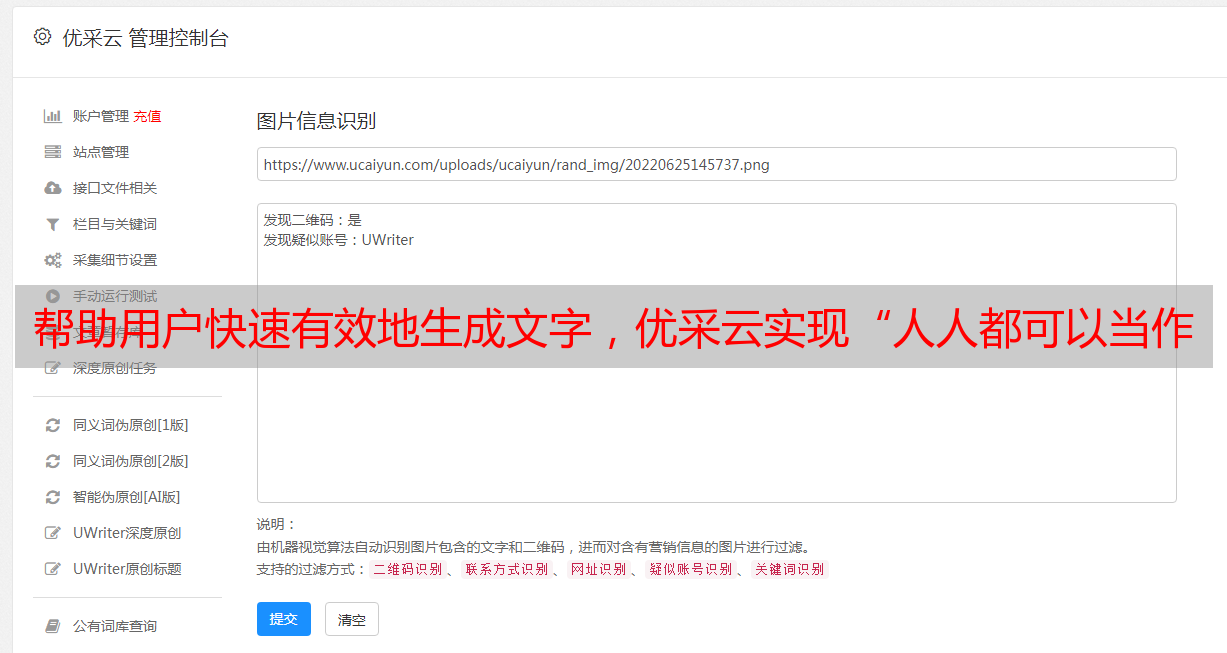
Task: Open 公有词库查询
Action: tap(115, 626)
